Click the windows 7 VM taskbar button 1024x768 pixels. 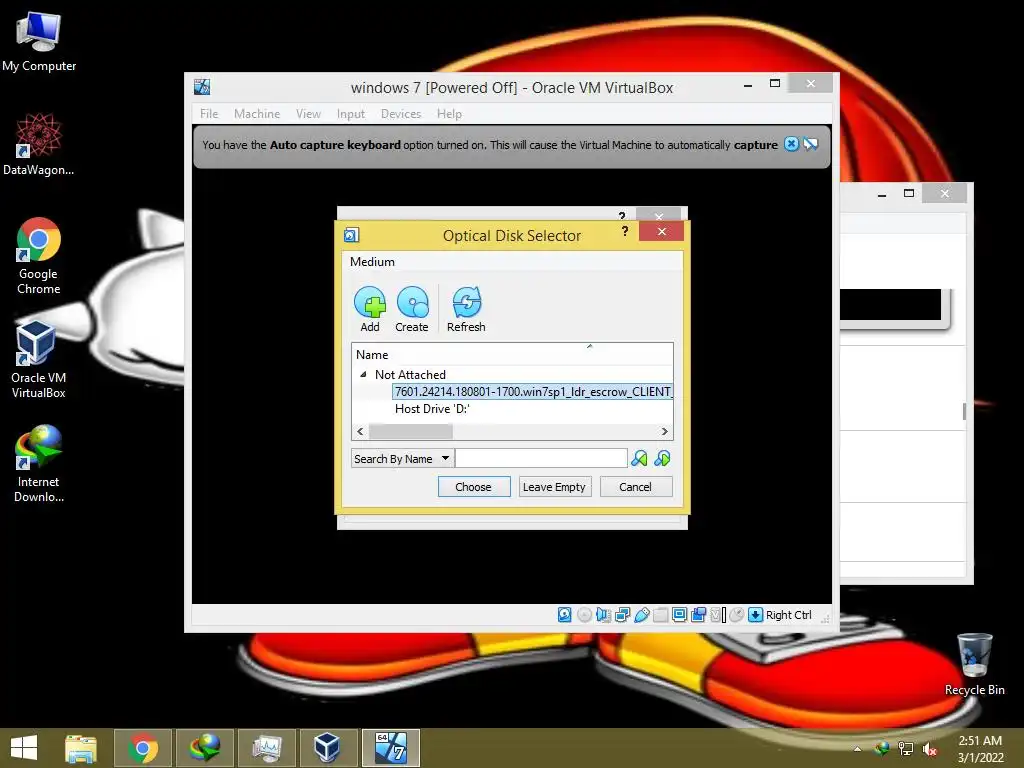point(391,748)
